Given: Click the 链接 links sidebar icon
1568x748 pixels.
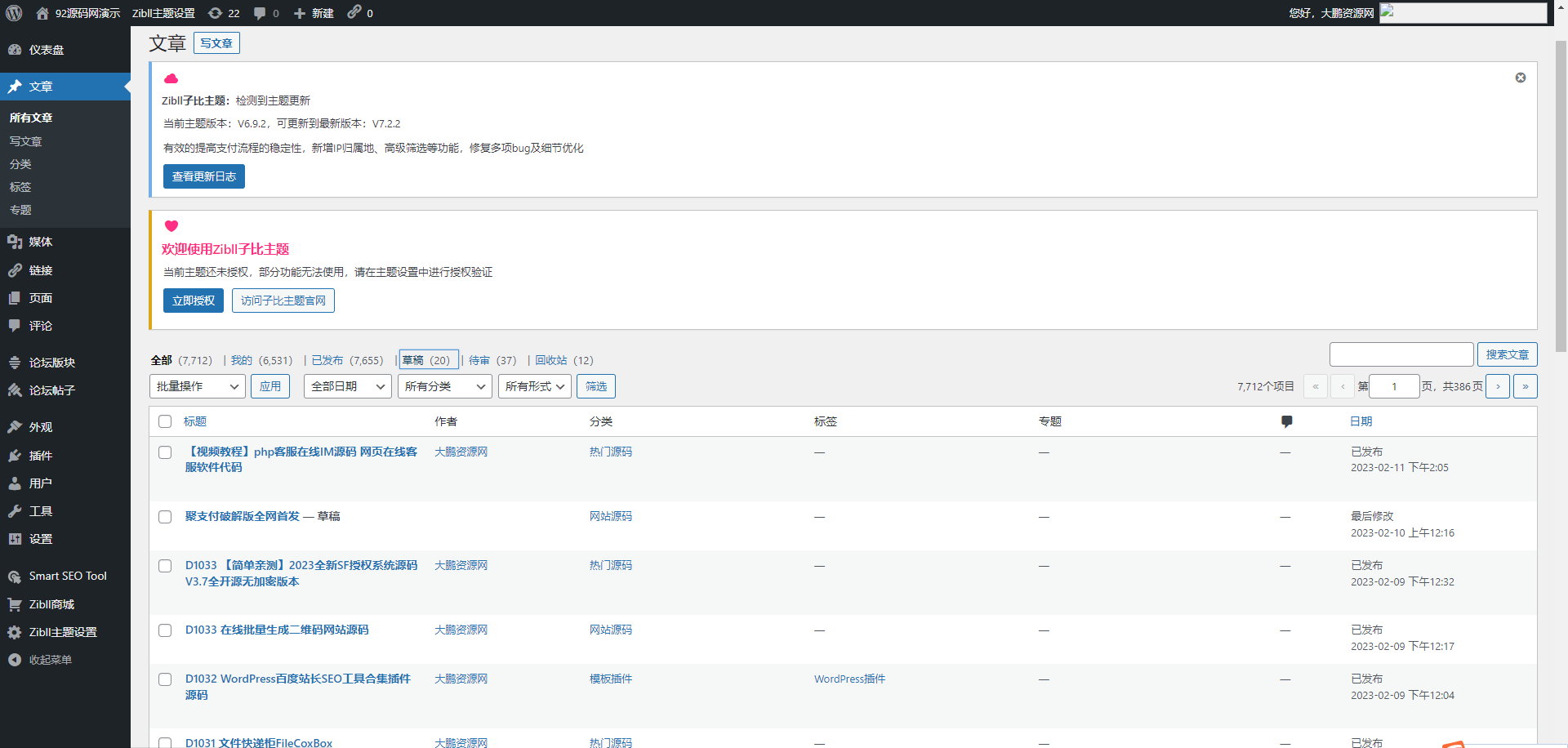Looking at the screenshot, I should coord(15,270).
